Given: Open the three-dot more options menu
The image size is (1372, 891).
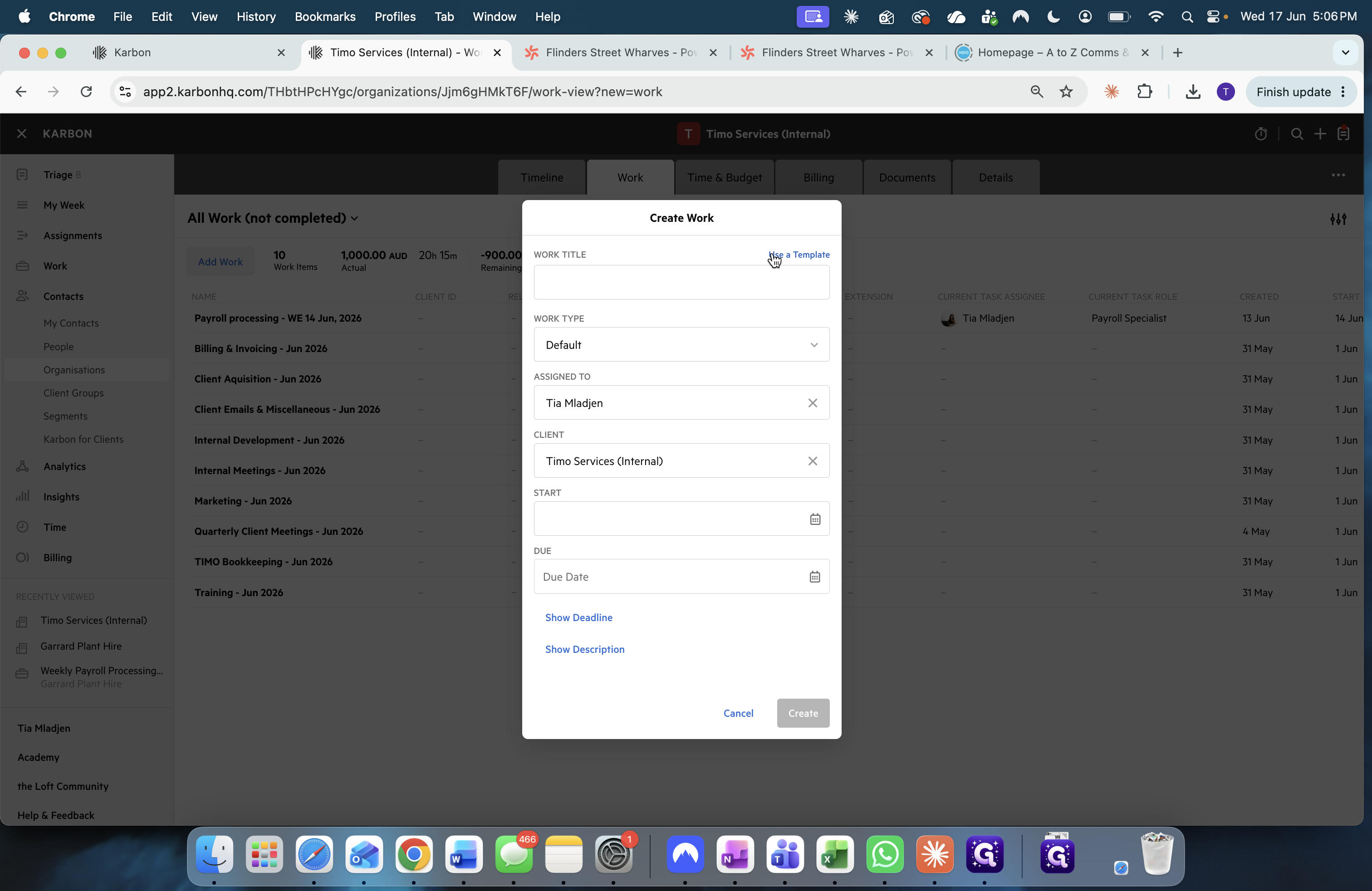Looking at the screenshot, I should pos(1338,175).
